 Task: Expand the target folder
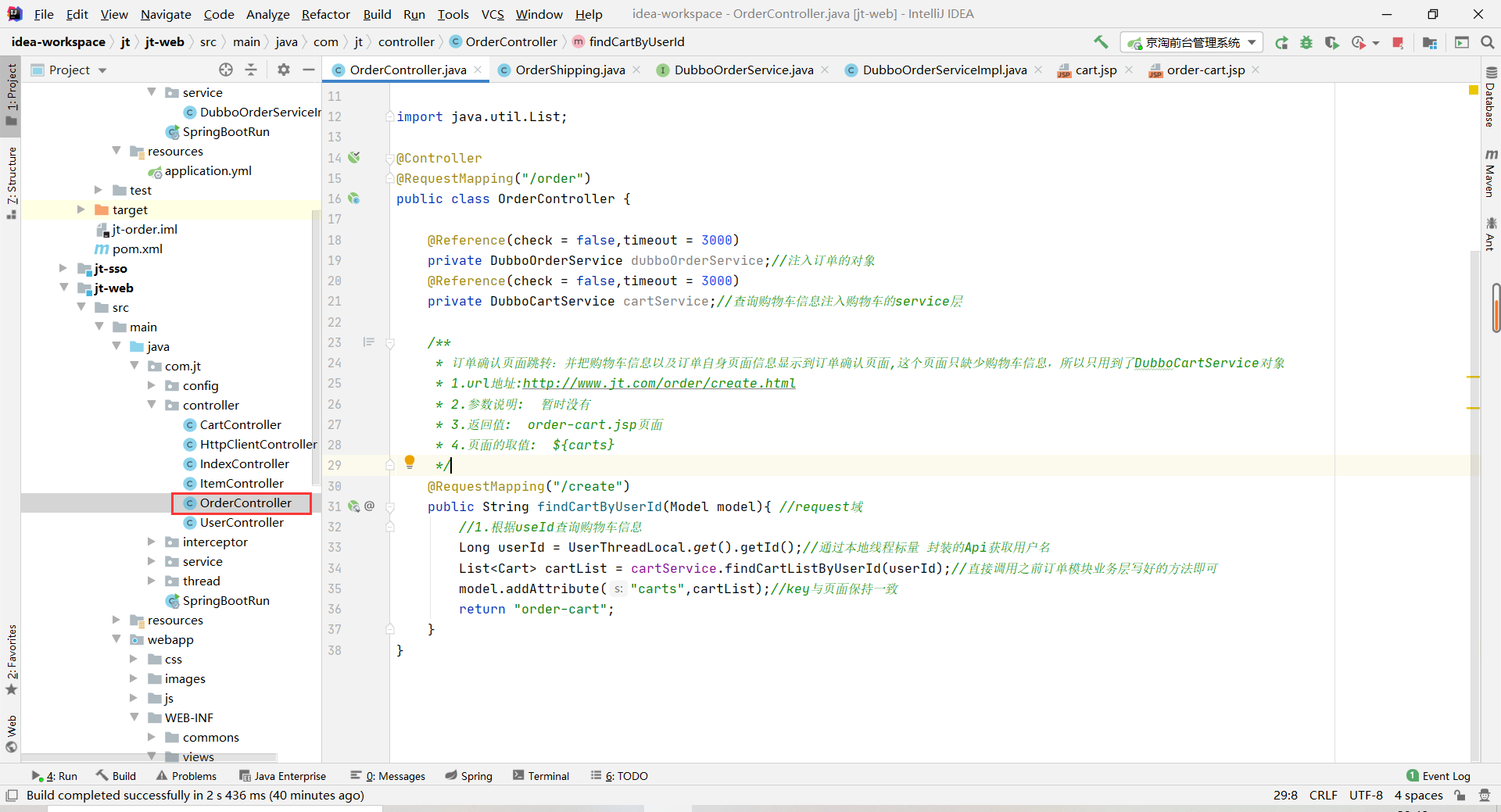(81, 209)
